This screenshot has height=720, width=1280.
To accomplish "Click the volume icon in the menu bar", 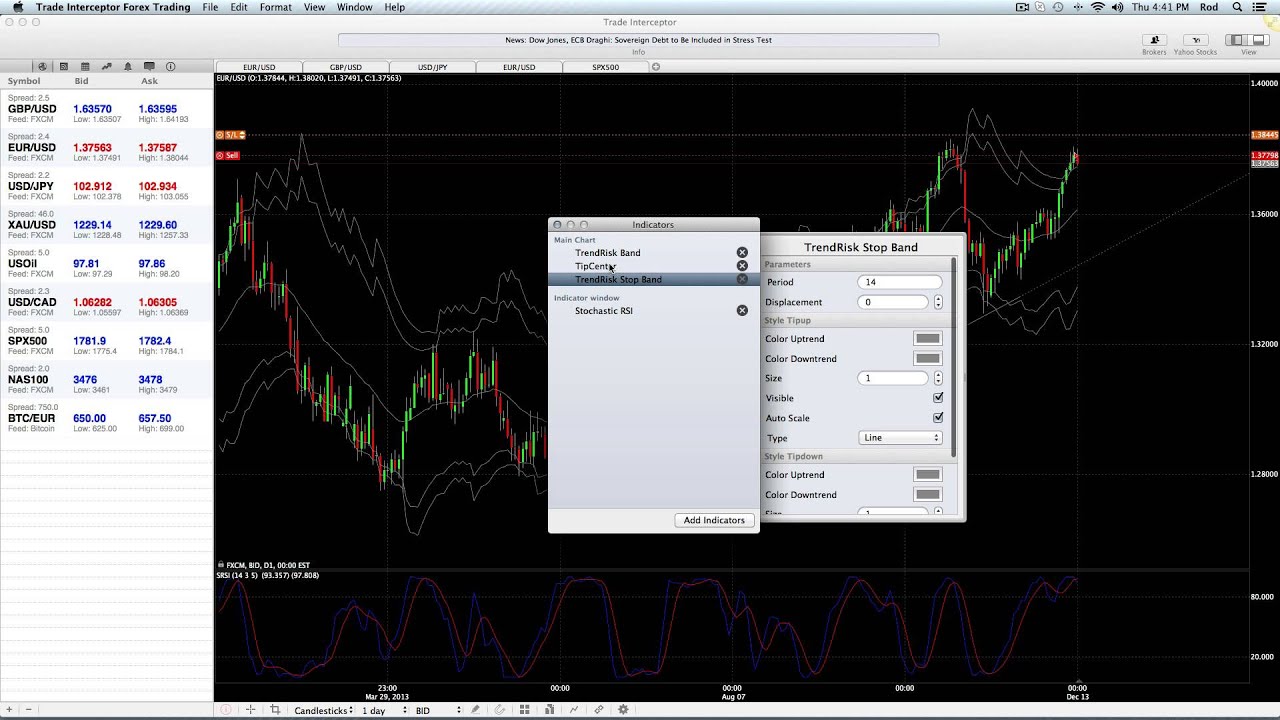I will [1117, 7].
